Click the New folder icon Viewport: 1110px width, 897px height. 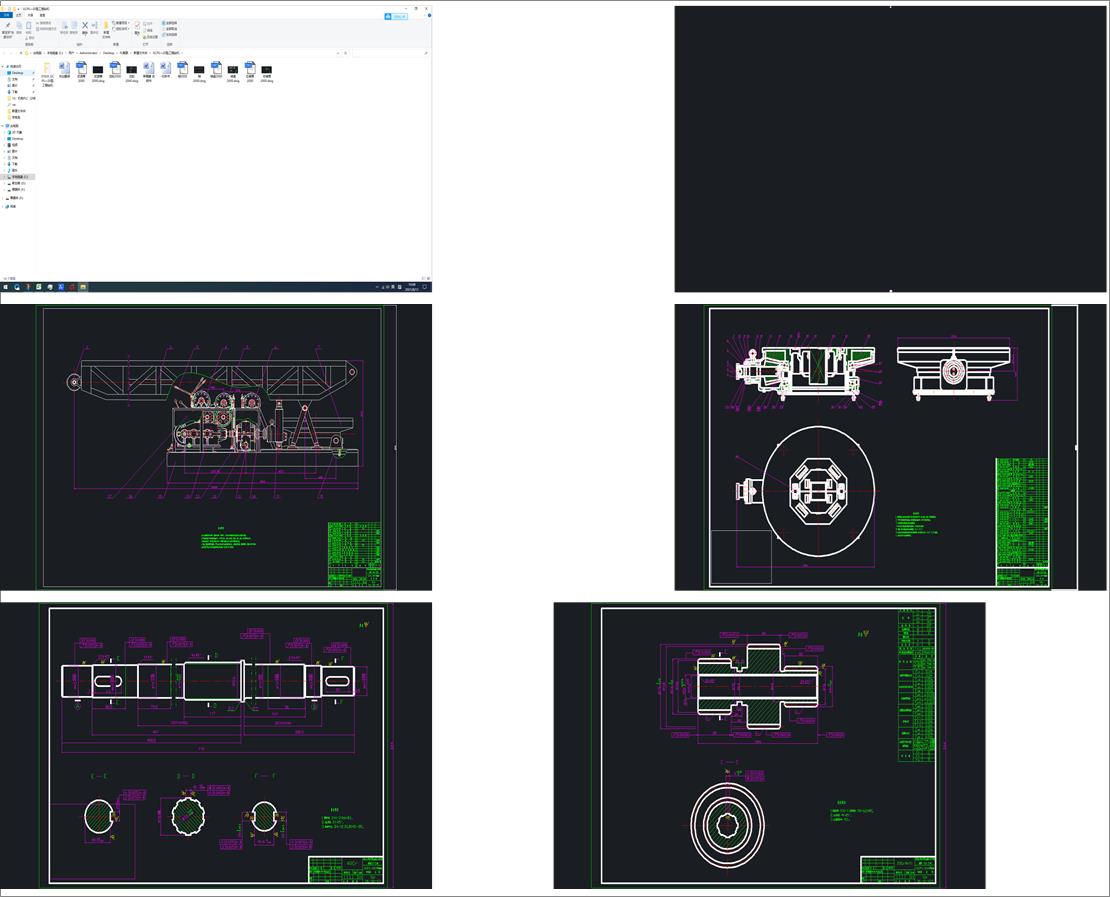(x=106, y=26)
